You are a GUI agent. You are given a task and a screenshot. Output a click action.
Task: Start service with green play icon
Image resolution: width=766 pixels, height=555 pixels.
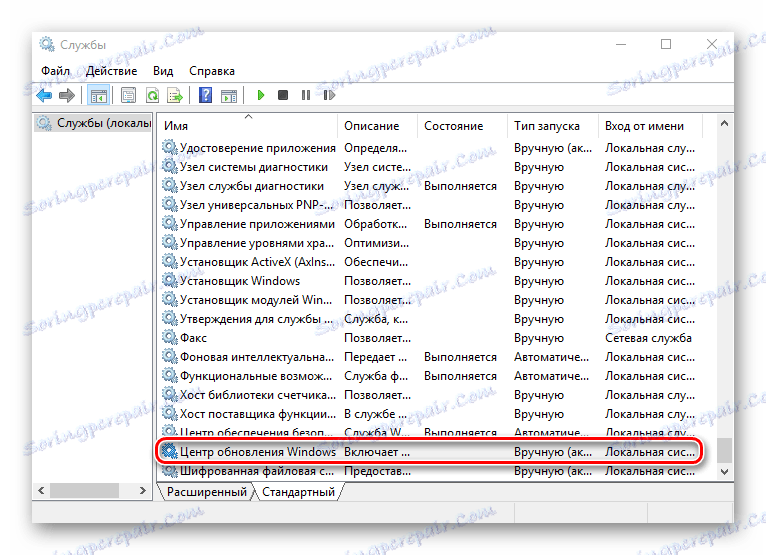coord(260,95)
